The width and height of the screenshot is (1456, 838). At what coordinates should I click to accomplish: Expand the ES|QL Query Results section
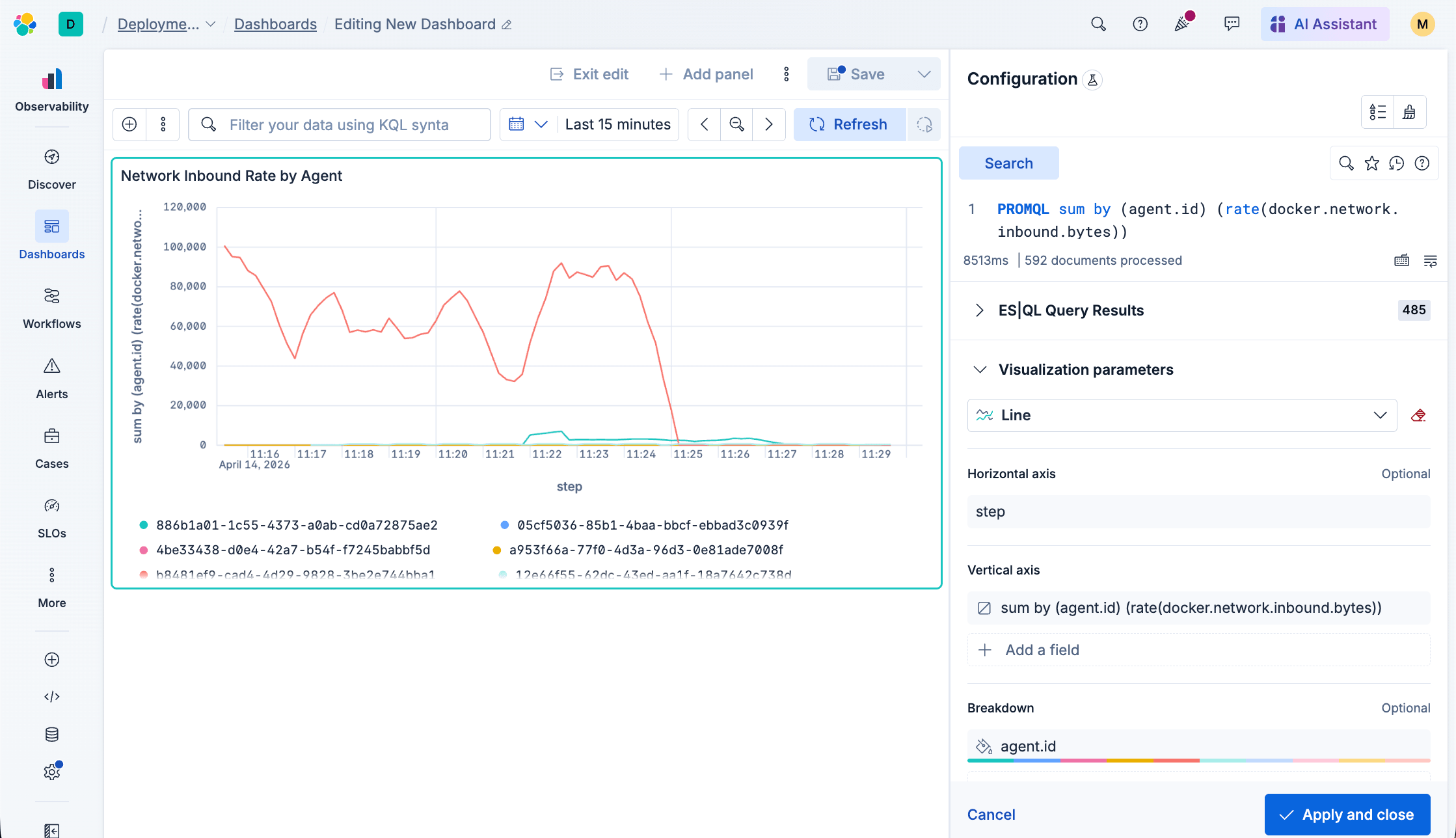tap(979, 310)
